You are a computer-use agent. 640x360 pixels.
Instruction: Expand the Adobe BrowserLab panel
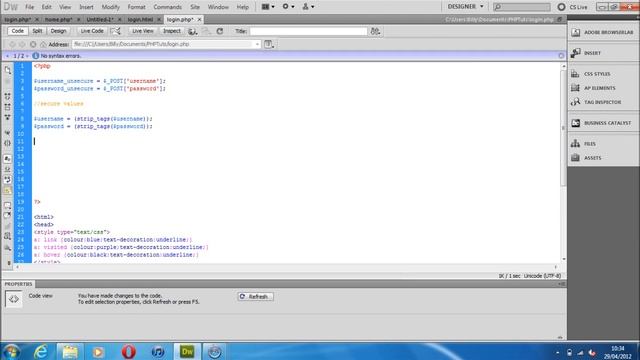coord(603,32)
